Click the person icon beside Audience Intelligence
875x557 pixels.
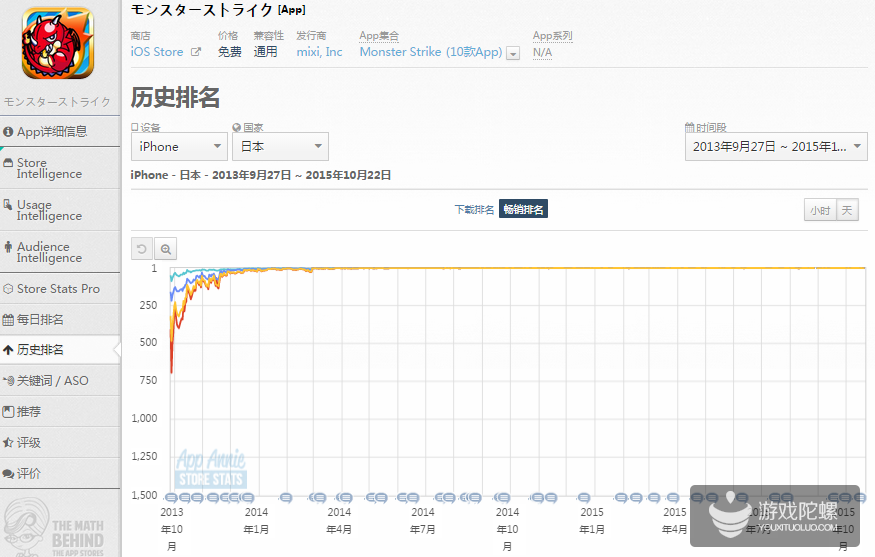(x=8, y=247)
